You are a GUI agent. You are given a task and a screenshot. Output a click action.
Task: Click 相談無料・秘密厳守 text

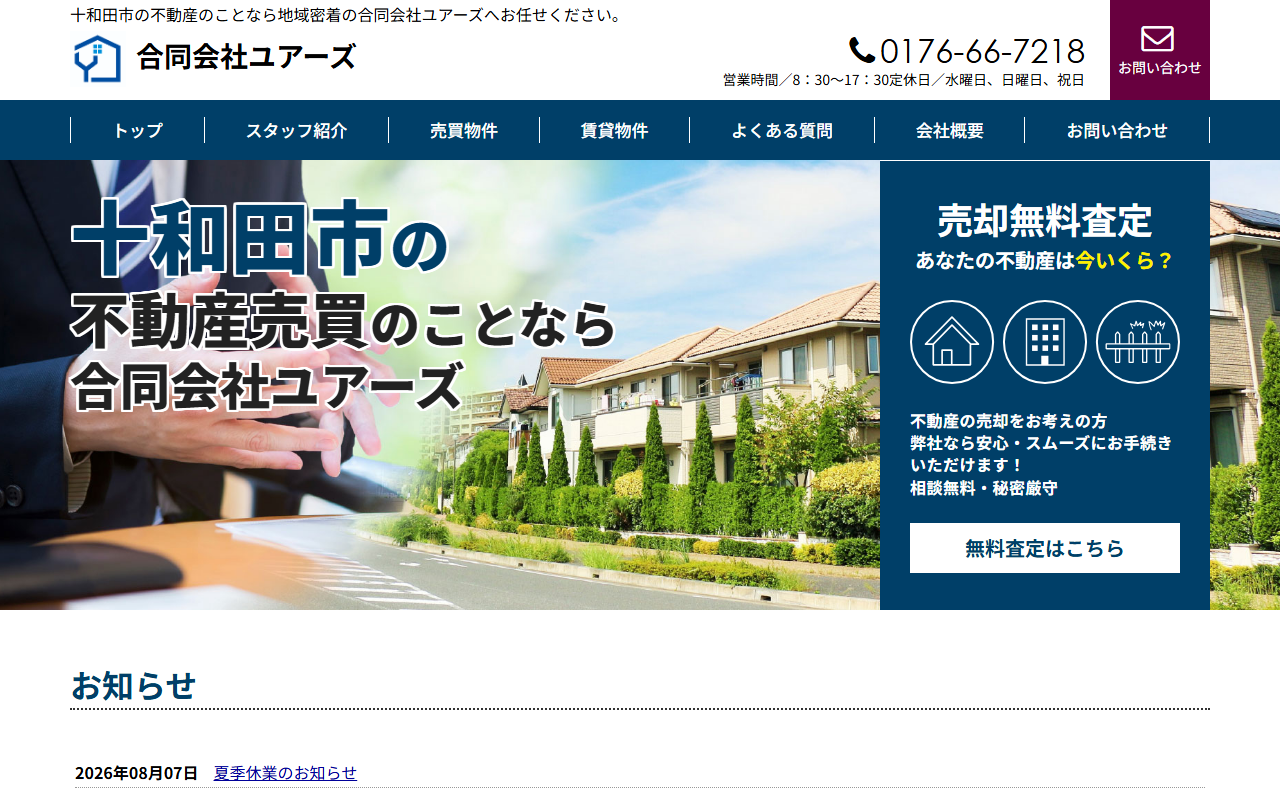(984, 488)
